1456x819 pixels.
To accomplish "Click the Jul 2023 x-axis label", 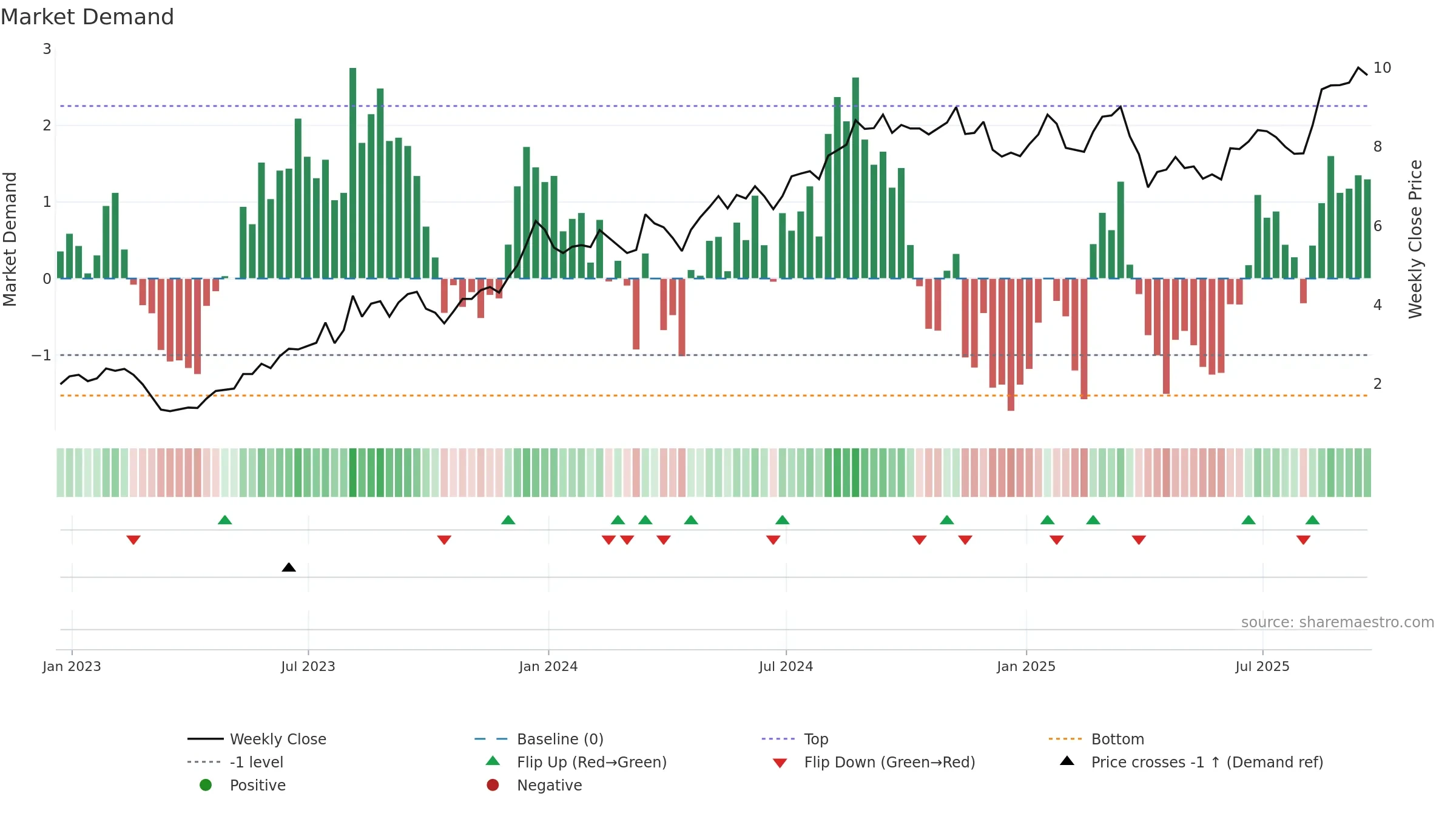I will point(308,666).
